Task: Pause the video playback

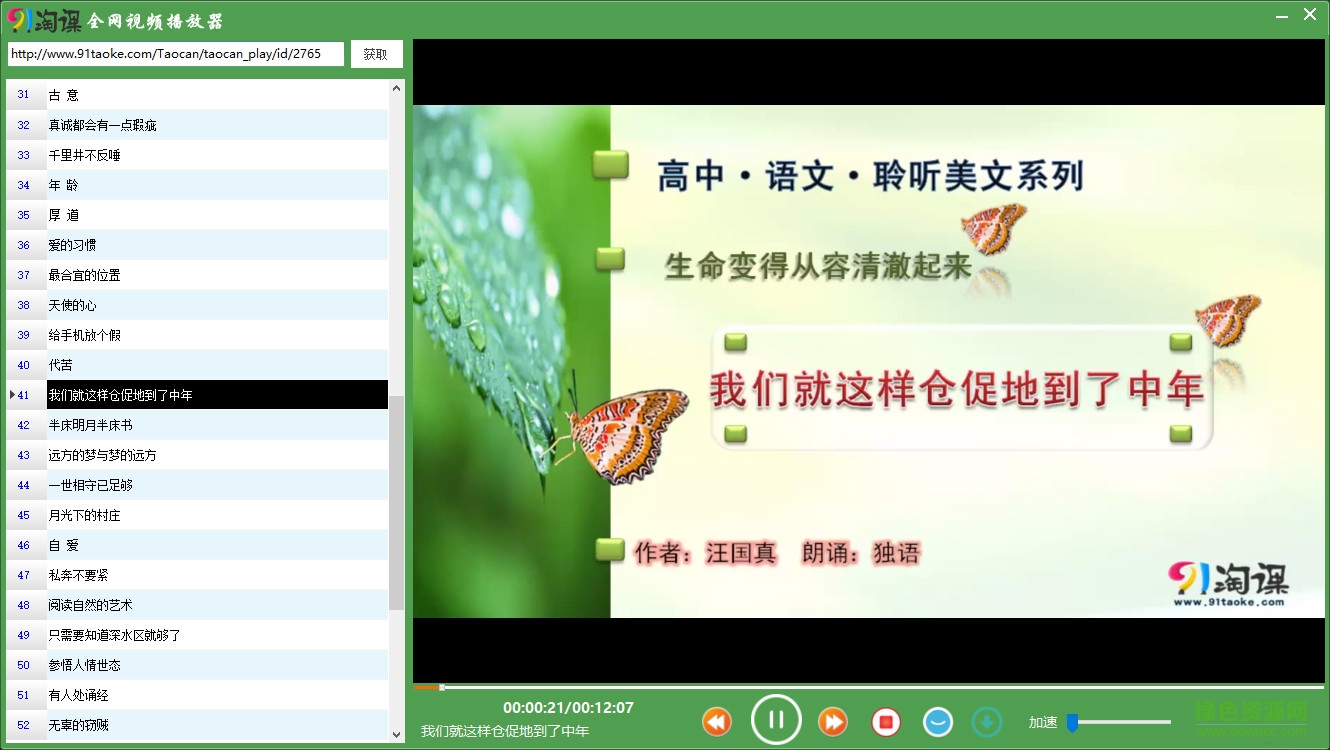Action: click(x=776, y=720)
